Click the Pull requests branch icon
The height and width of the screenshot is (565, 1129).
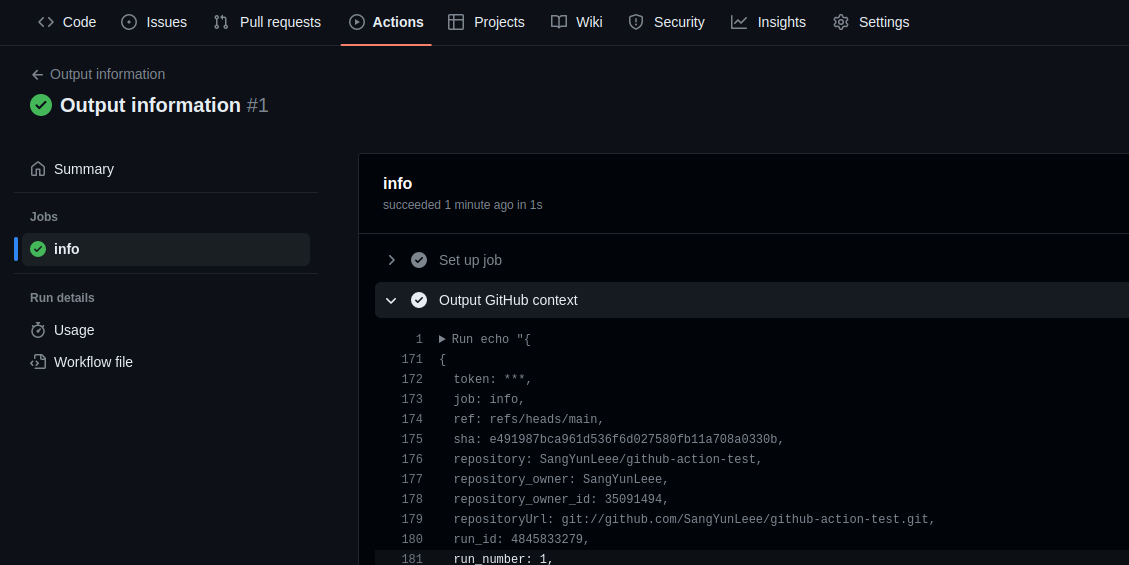221,22
